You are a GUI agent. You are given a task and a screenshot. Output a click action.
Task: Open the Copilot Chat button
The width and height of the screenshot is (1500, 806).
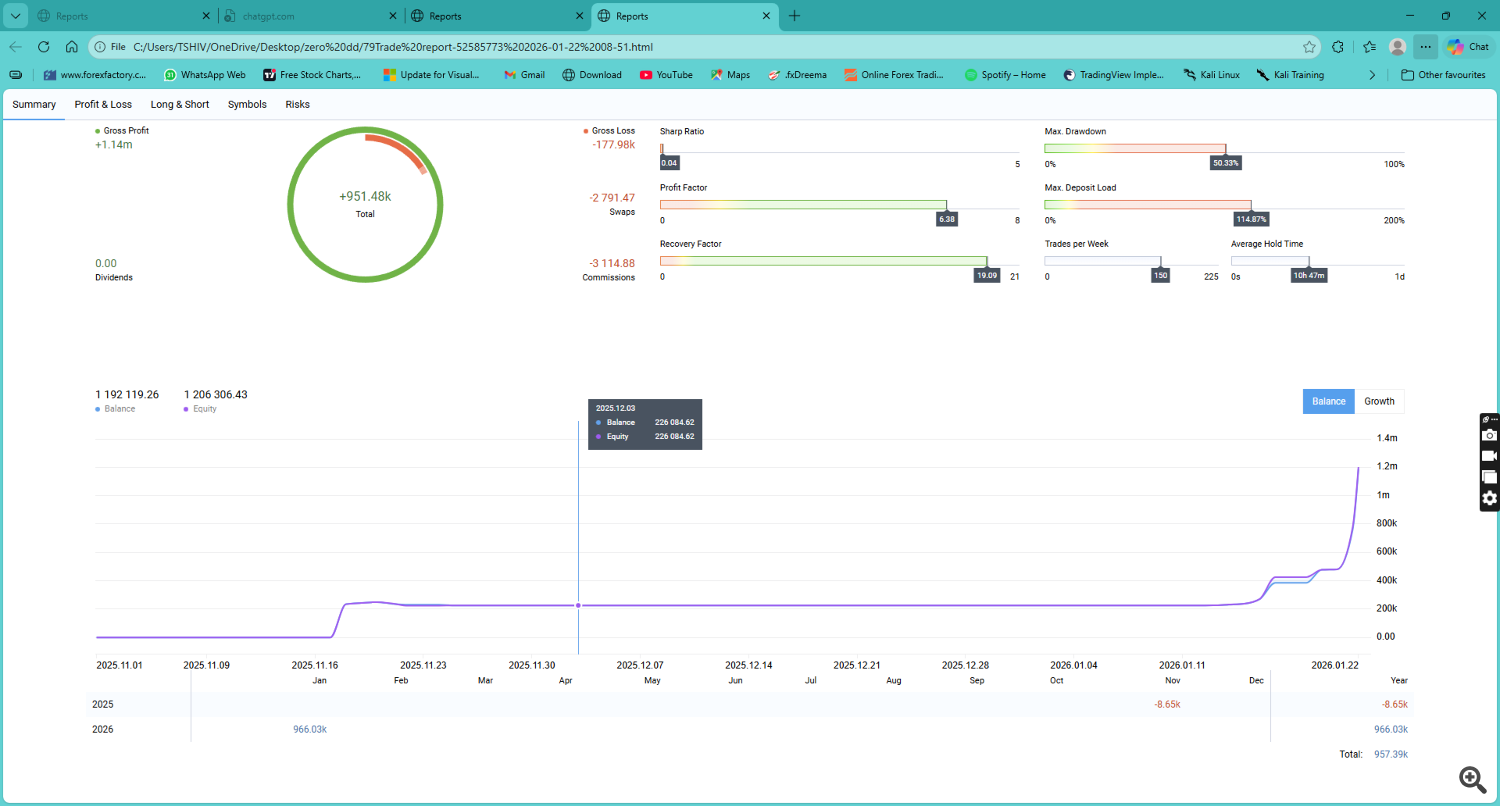click(1468, 47)
